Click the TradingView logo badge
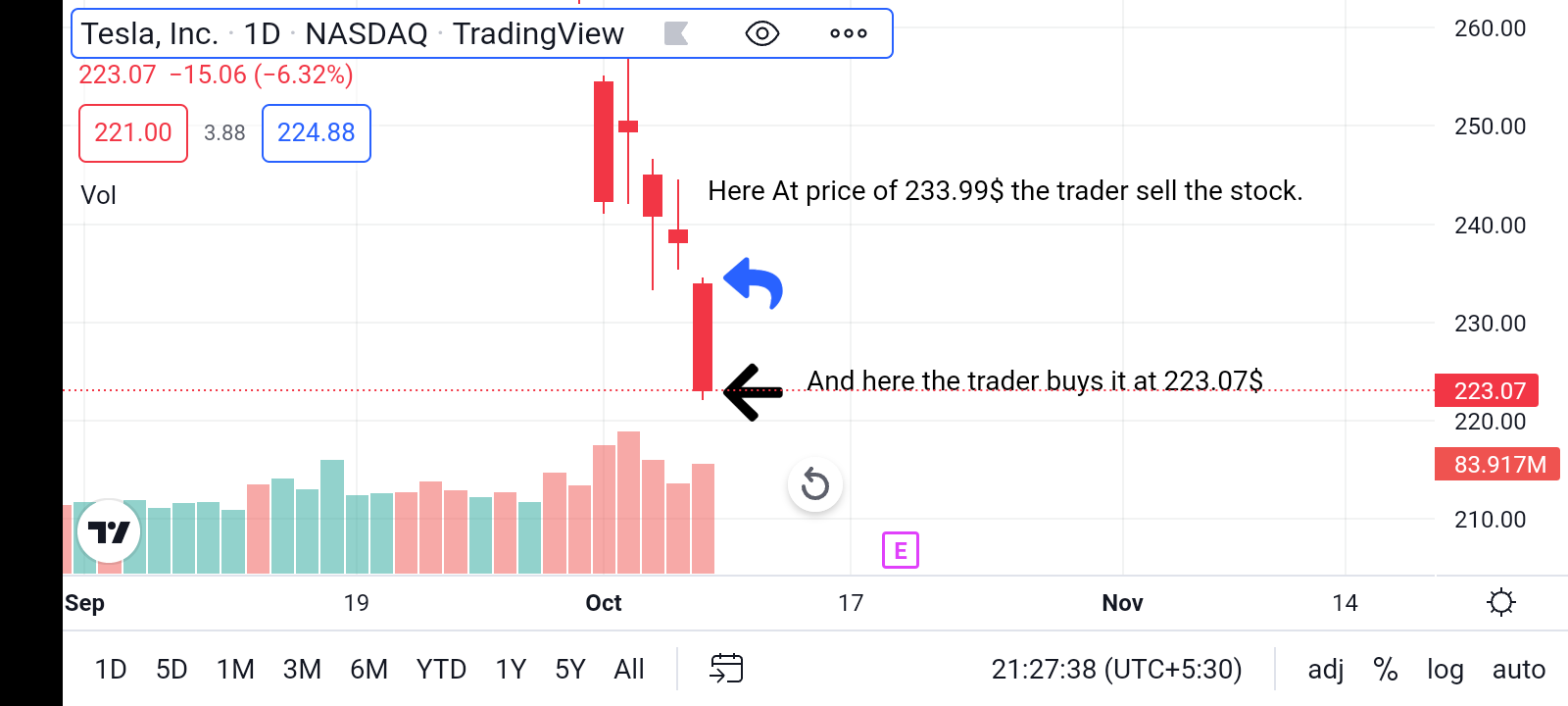Image resolution: width=1568 pixels, height=706 pixels. coord(109,531)
